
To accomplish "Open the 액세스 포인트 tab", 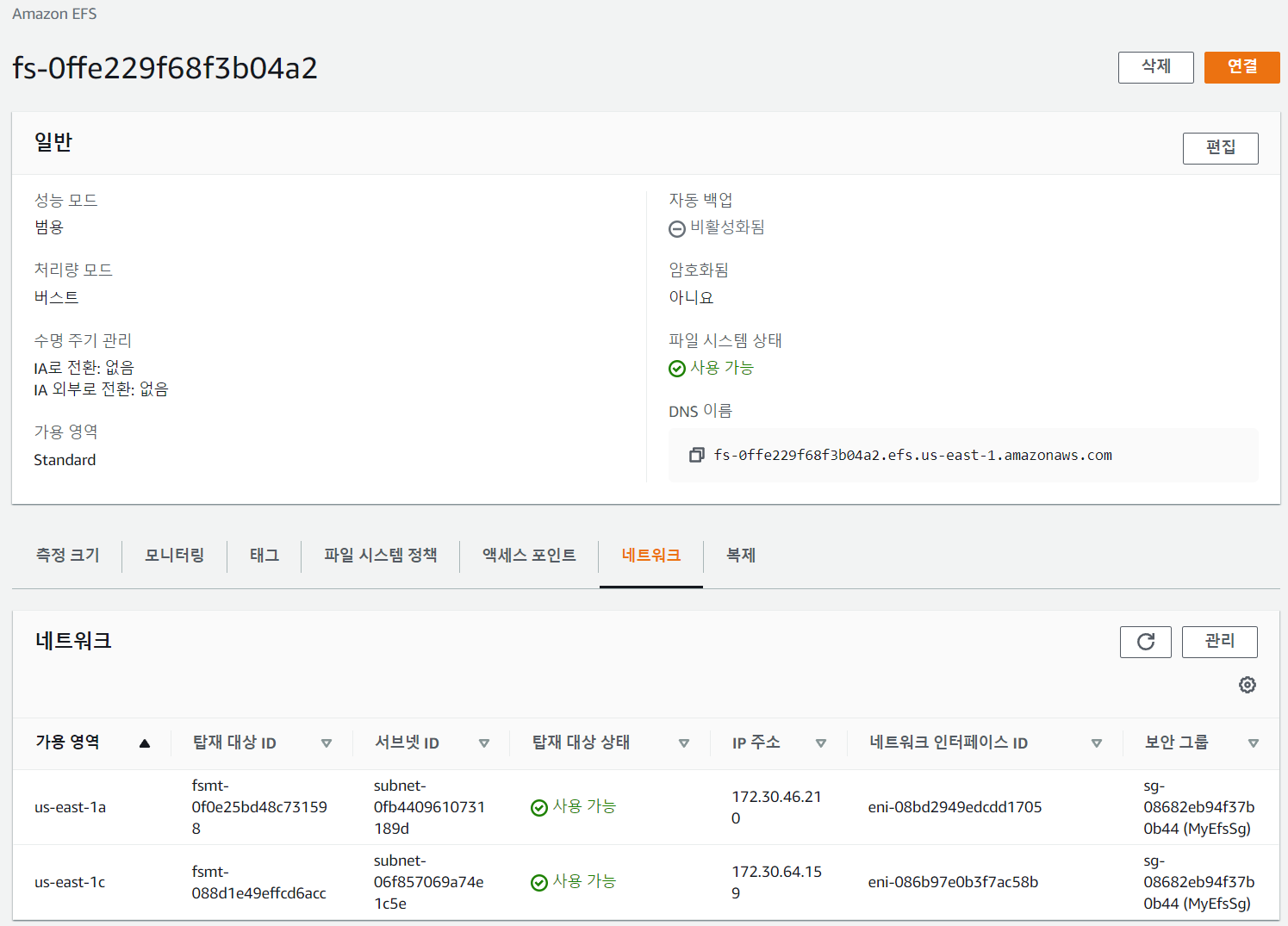I will click(x=528, y=556).
